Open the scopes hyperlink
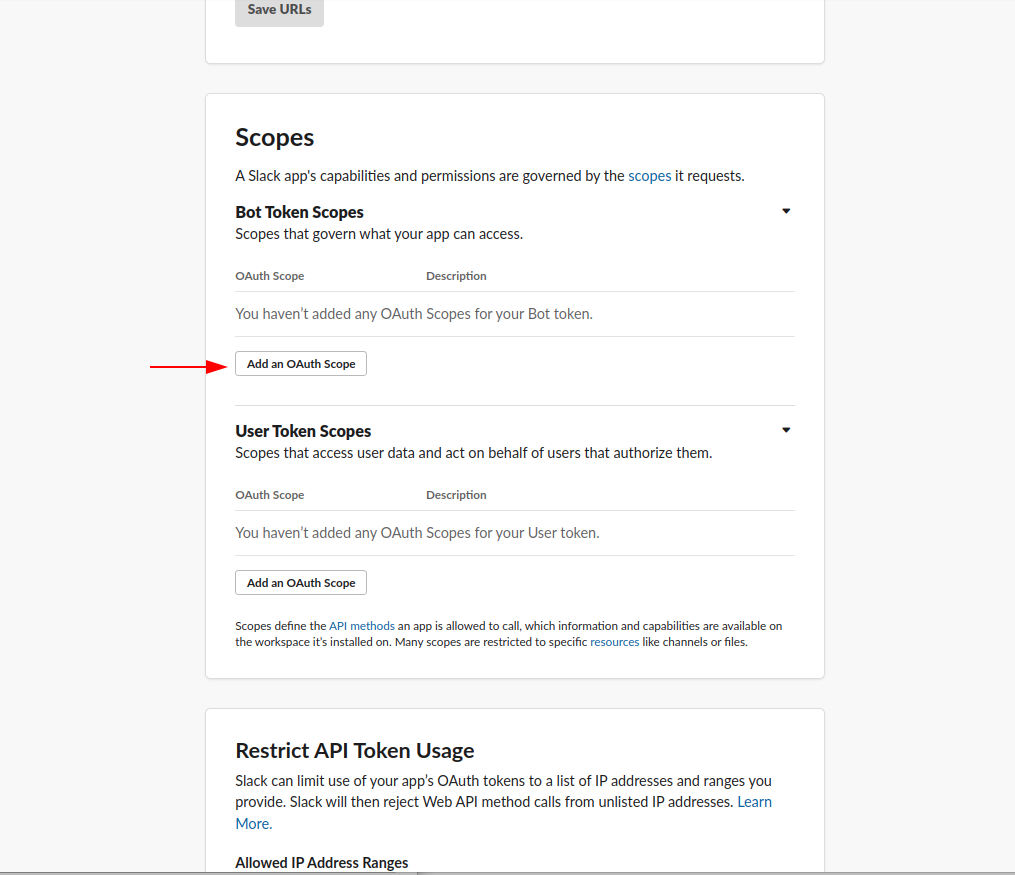The height and width of the screenshot is (875, 1015). click(649, 175)
